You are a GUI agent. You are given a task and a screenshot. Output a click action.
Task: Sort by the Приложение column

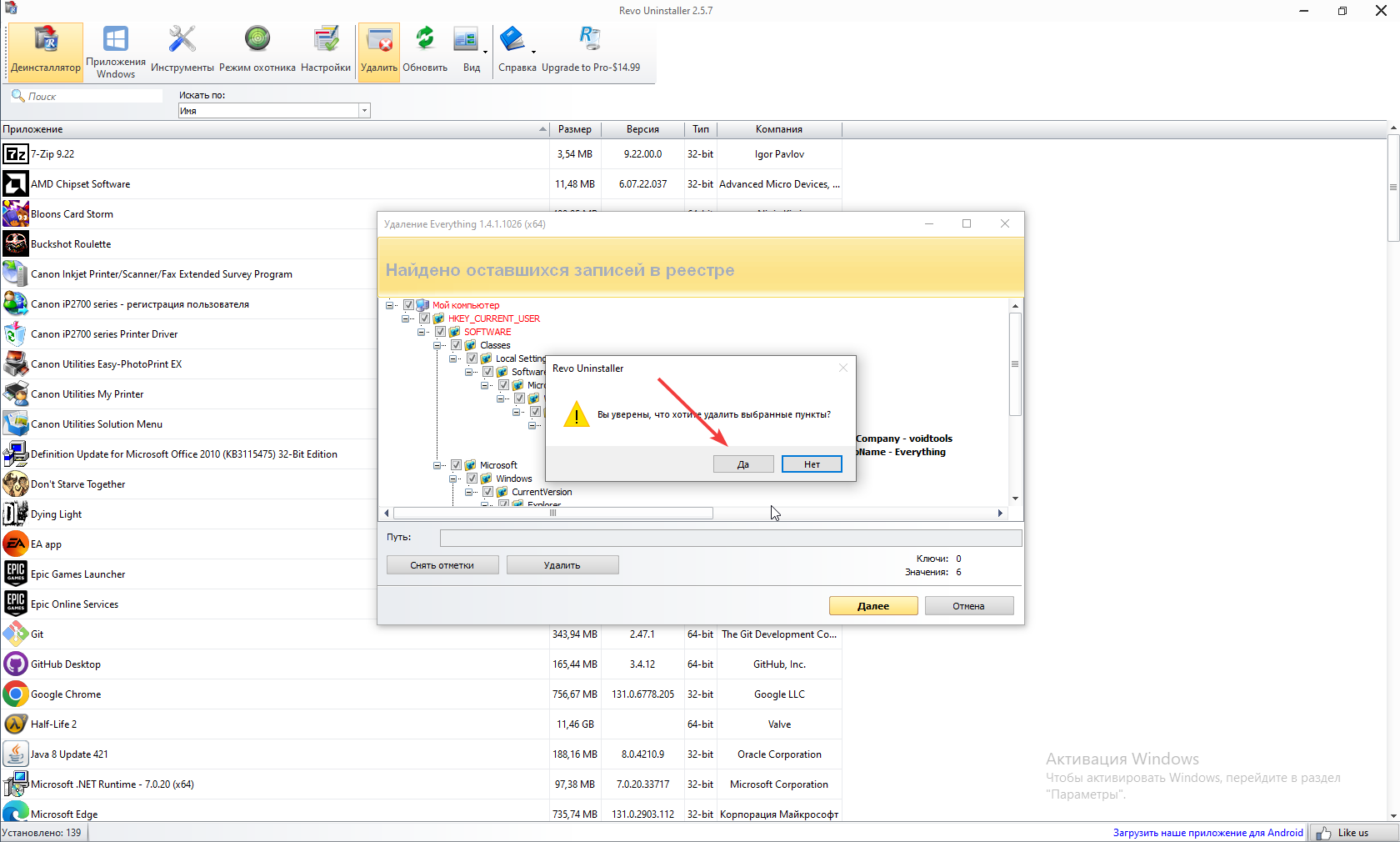274,129
